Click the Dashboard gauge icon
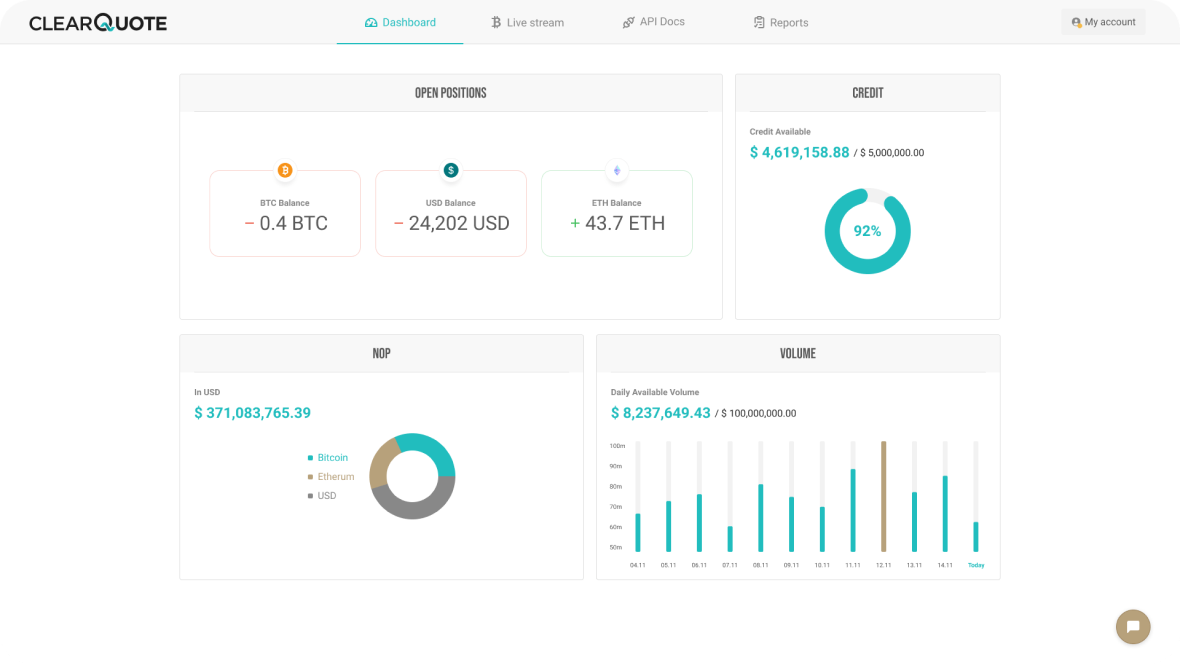This screenshot has height=664, width=1180. click(371, 22)
